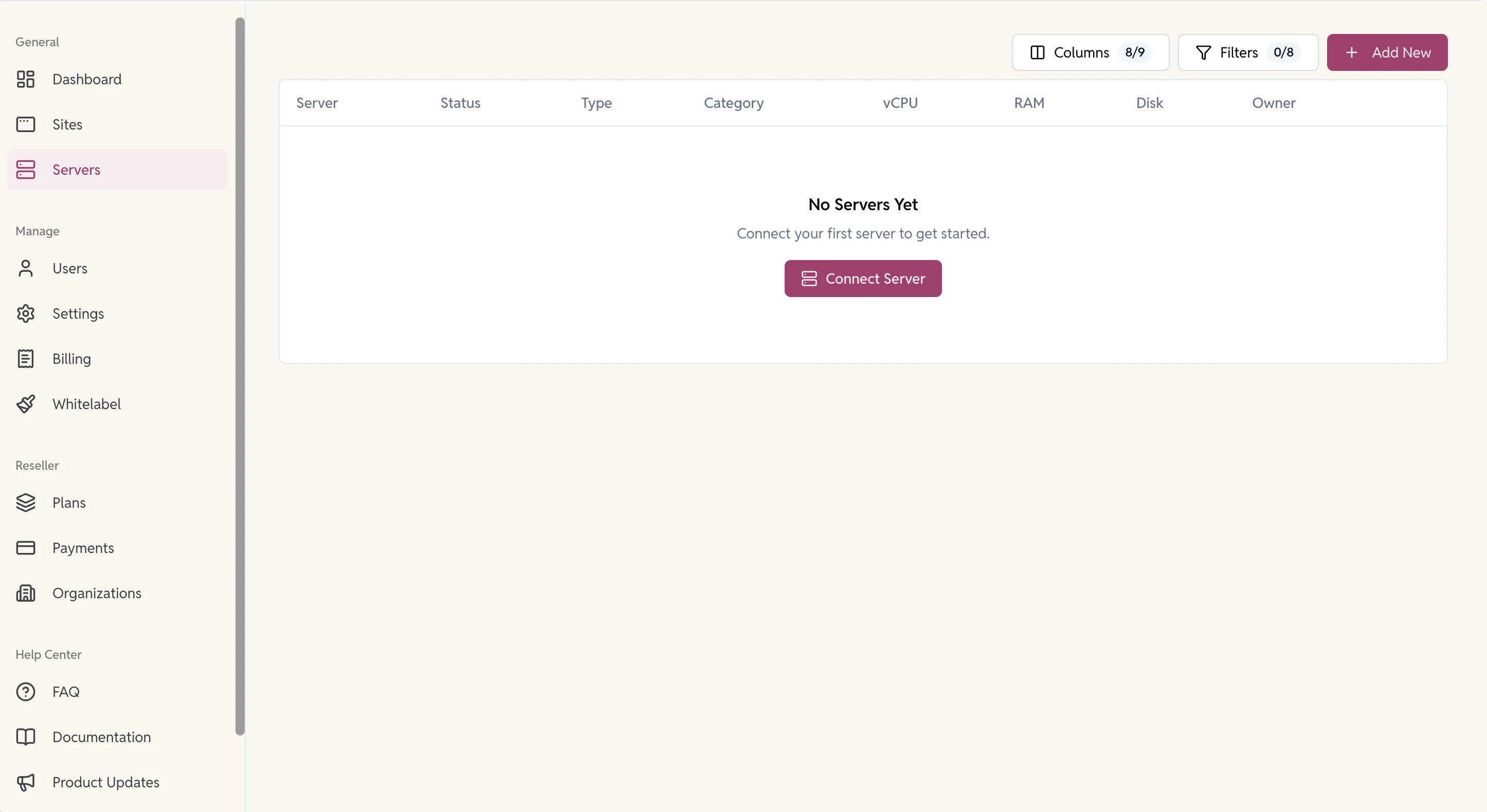Open the FAQ help entry
1487x812 pixels.
[117, 691]
